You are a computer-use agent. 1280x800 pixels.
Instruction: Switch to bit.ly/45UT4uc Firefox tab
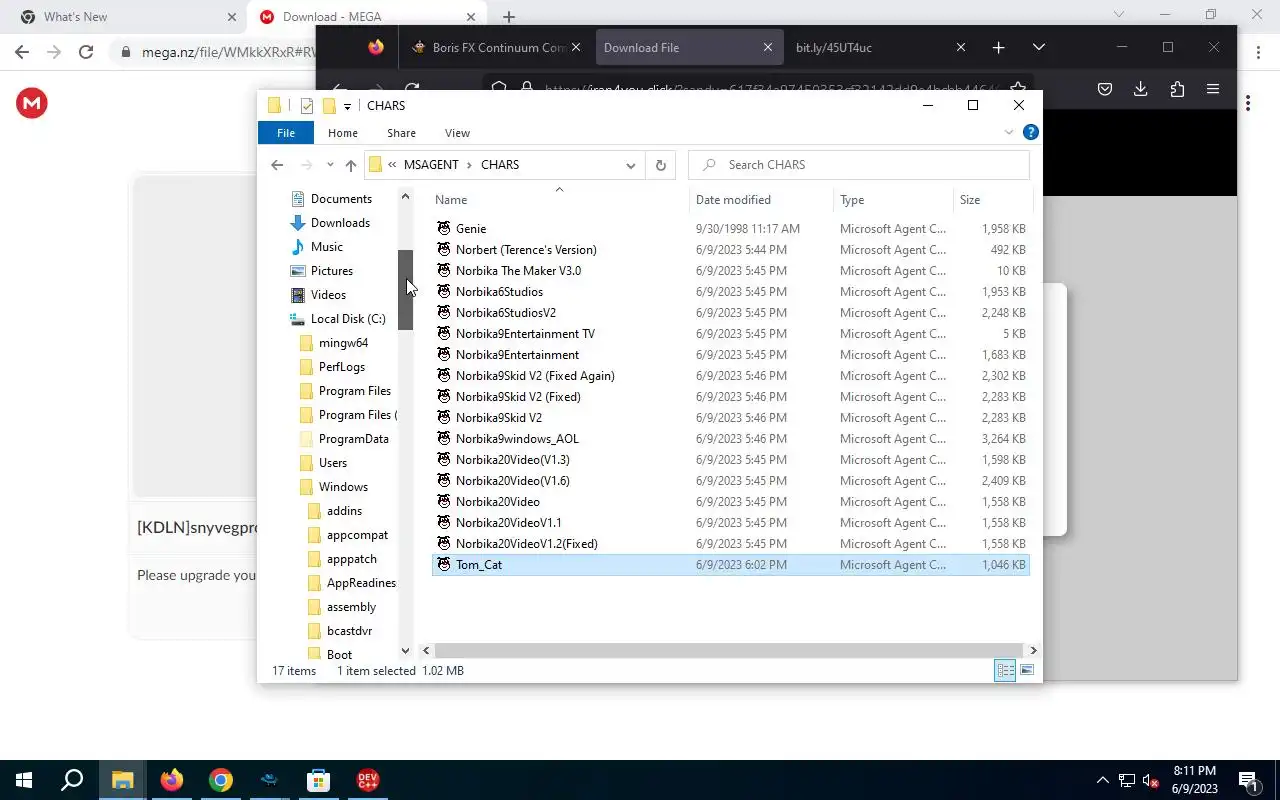pos(880,47)
